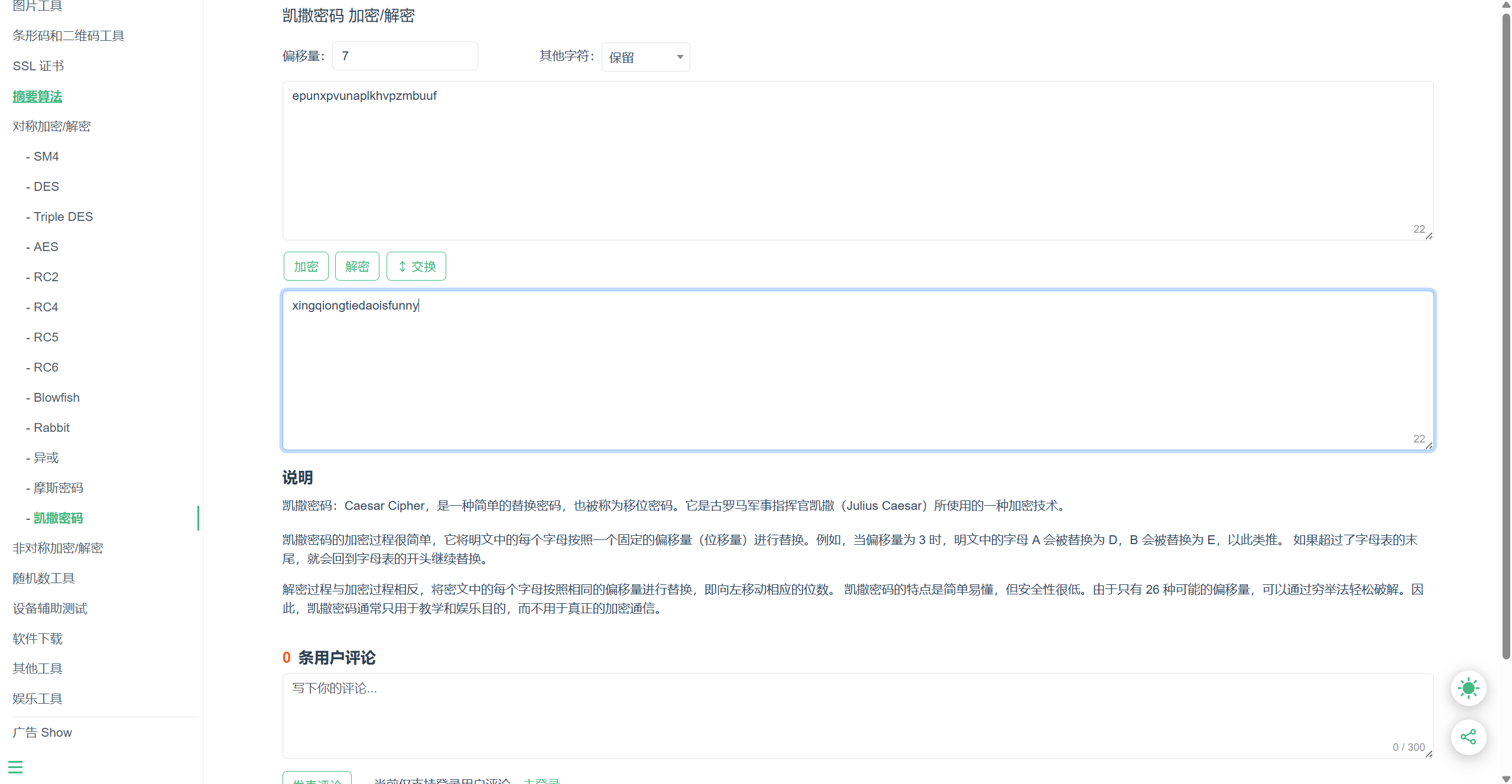Click the 交换 swap arrows button

[416, 266]
